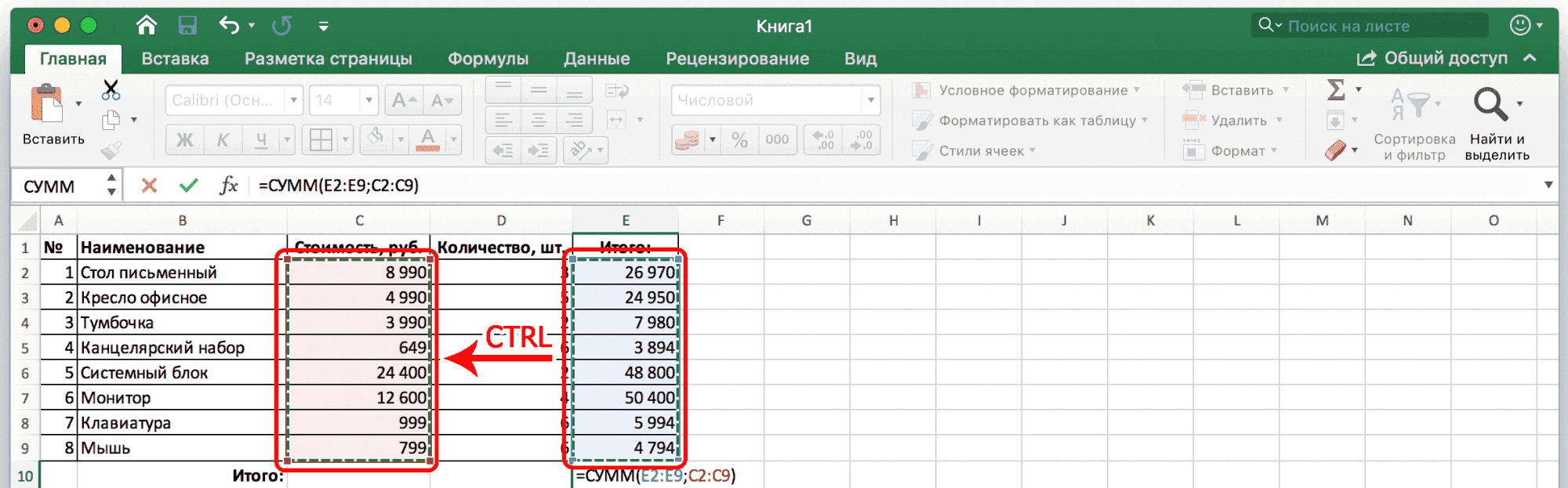Toggle Underline (Ч) formatting
This screenshot has height=488, width=1568.
261,140
